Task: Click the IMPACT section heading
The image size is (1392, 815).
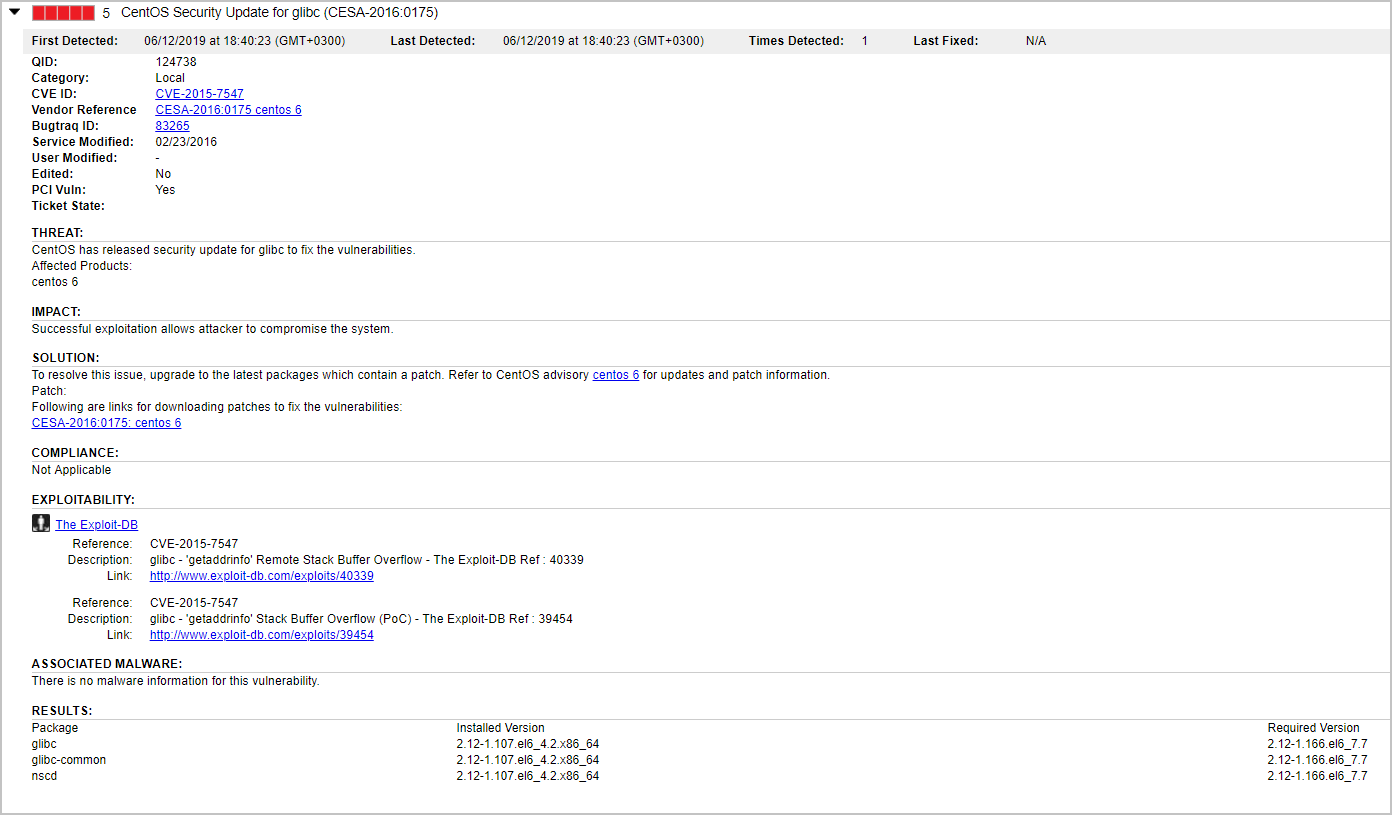Action: [56, 312]
